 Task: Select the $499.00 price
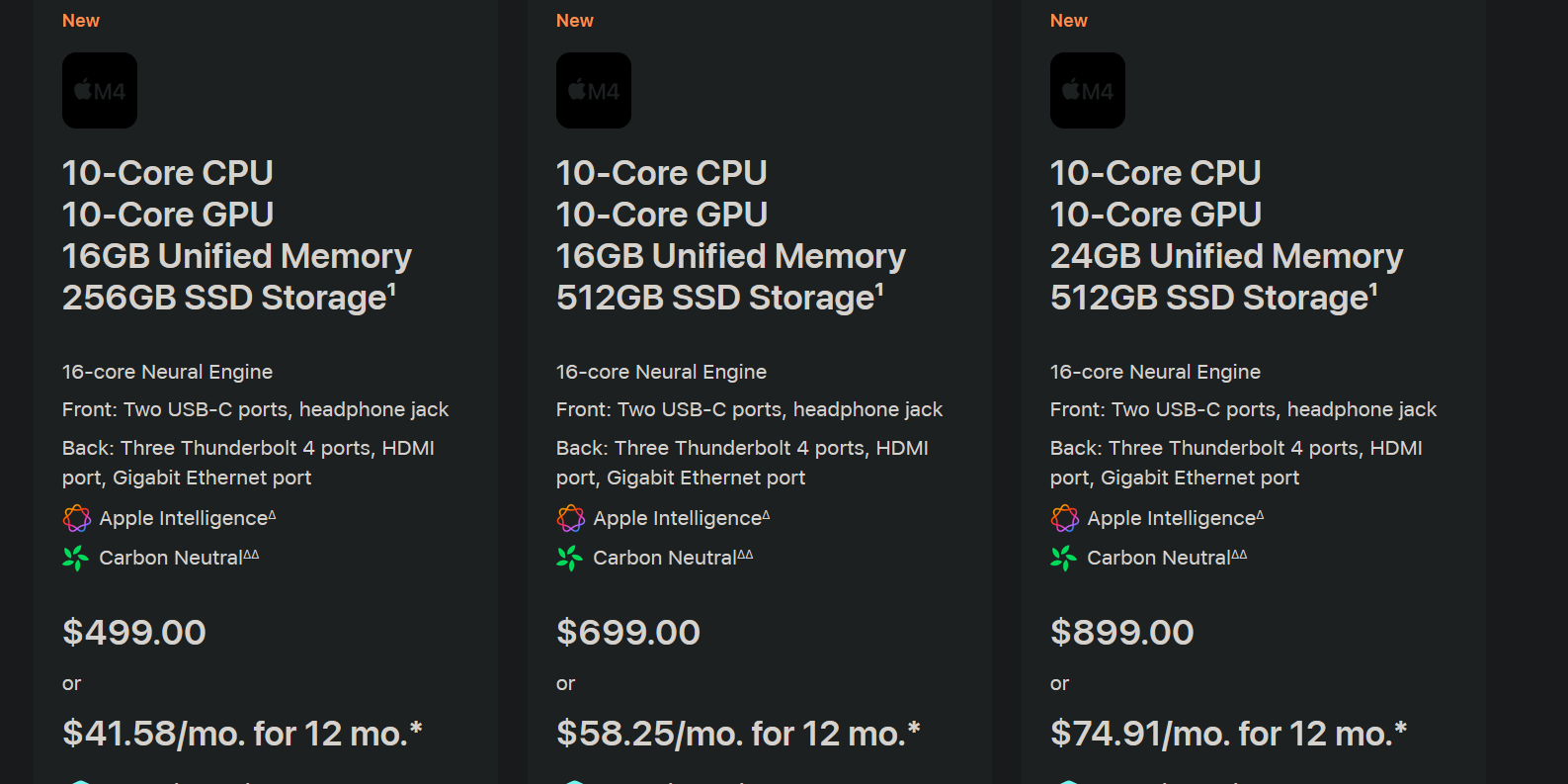[134, 633]
